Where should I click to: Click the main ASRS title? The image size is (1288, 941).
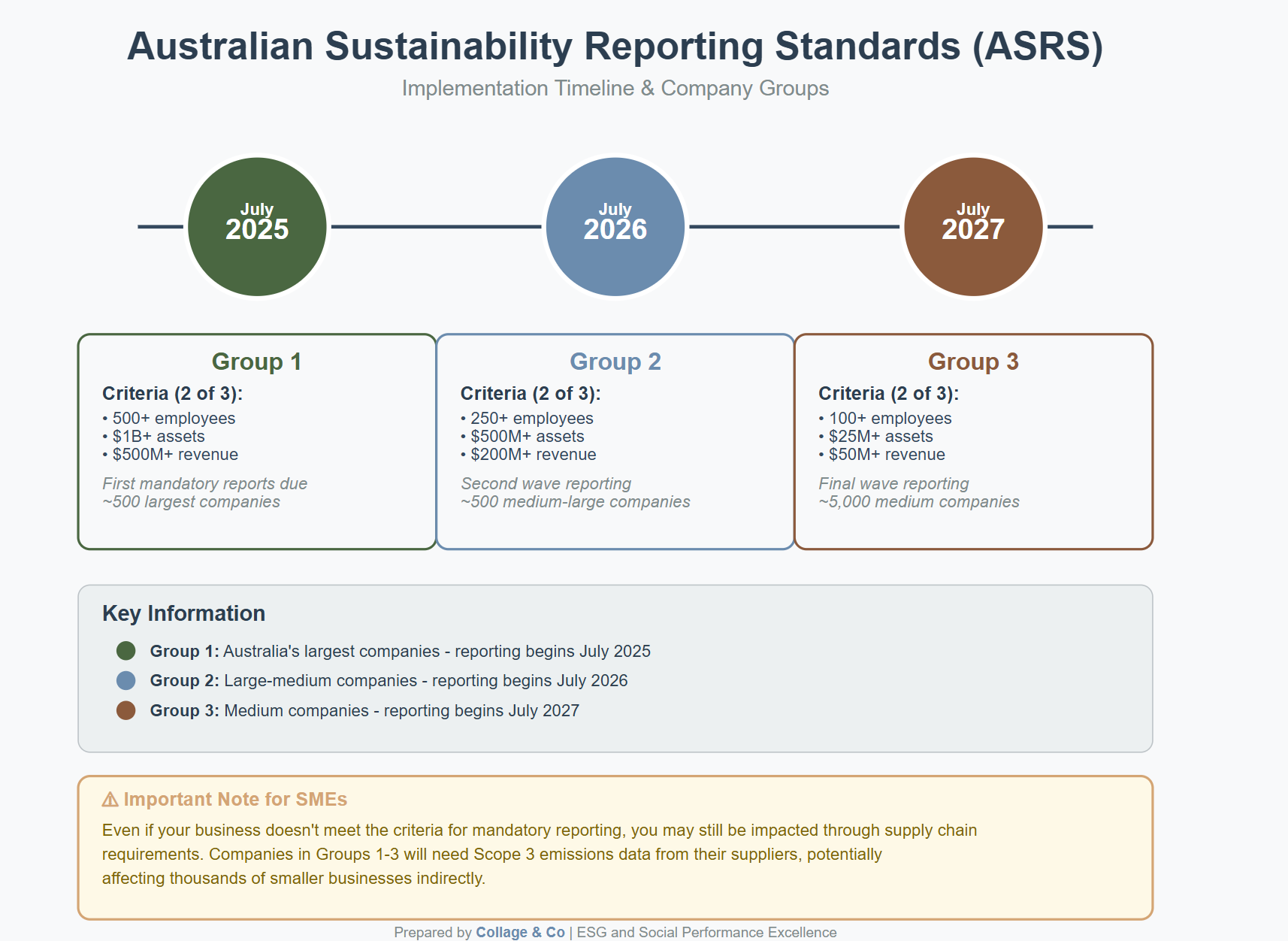(615, 46)
